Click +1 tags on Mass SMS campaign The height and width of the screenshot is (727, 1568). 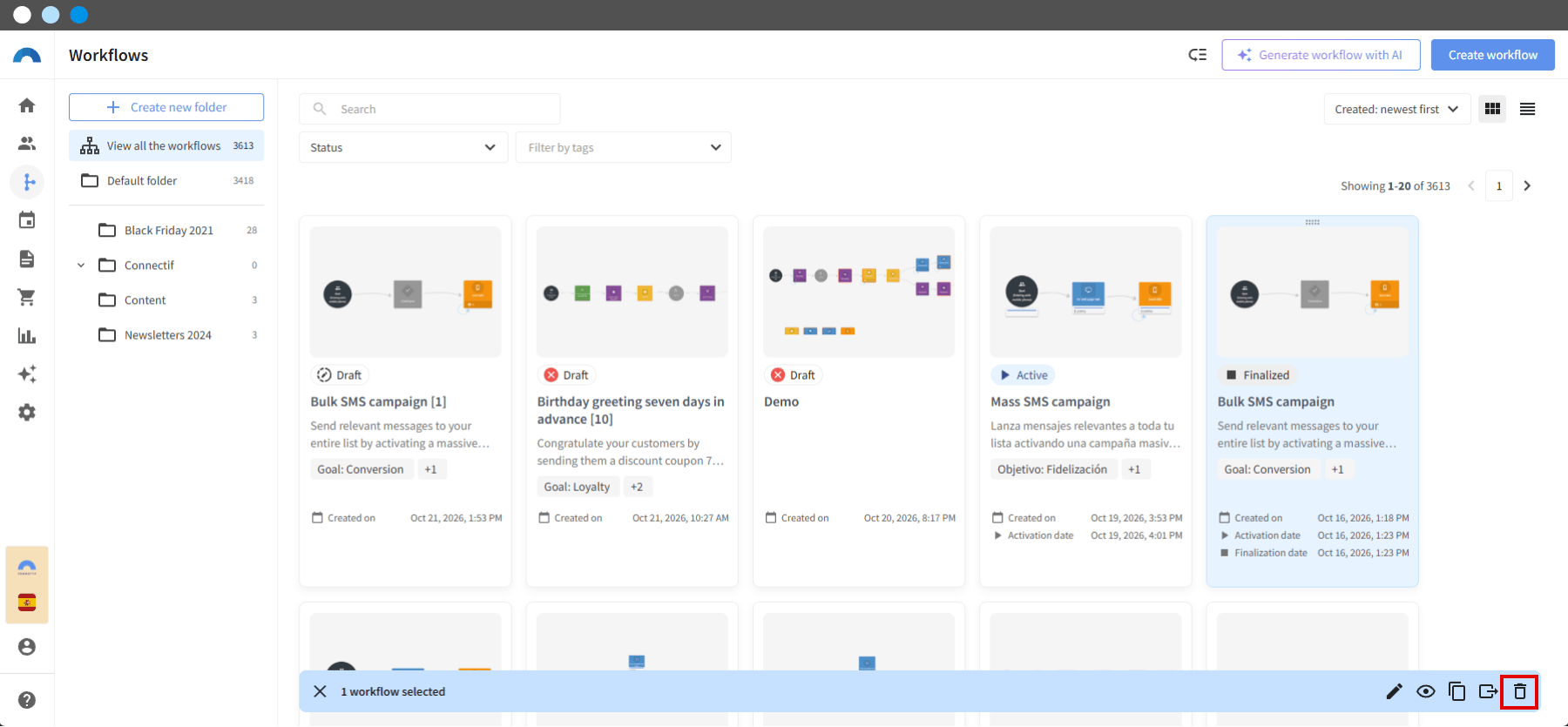pyautogui.click(x=1134, y=469)
